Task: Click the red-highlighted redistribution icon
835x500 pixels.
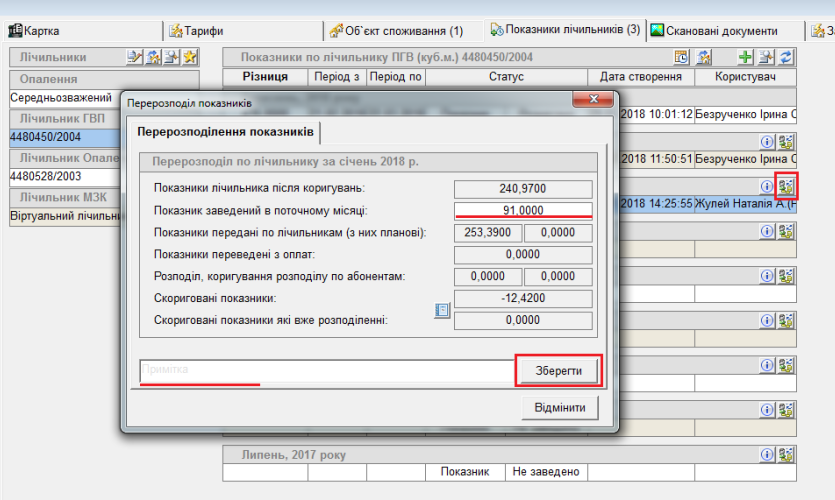Action: point(786,186)
